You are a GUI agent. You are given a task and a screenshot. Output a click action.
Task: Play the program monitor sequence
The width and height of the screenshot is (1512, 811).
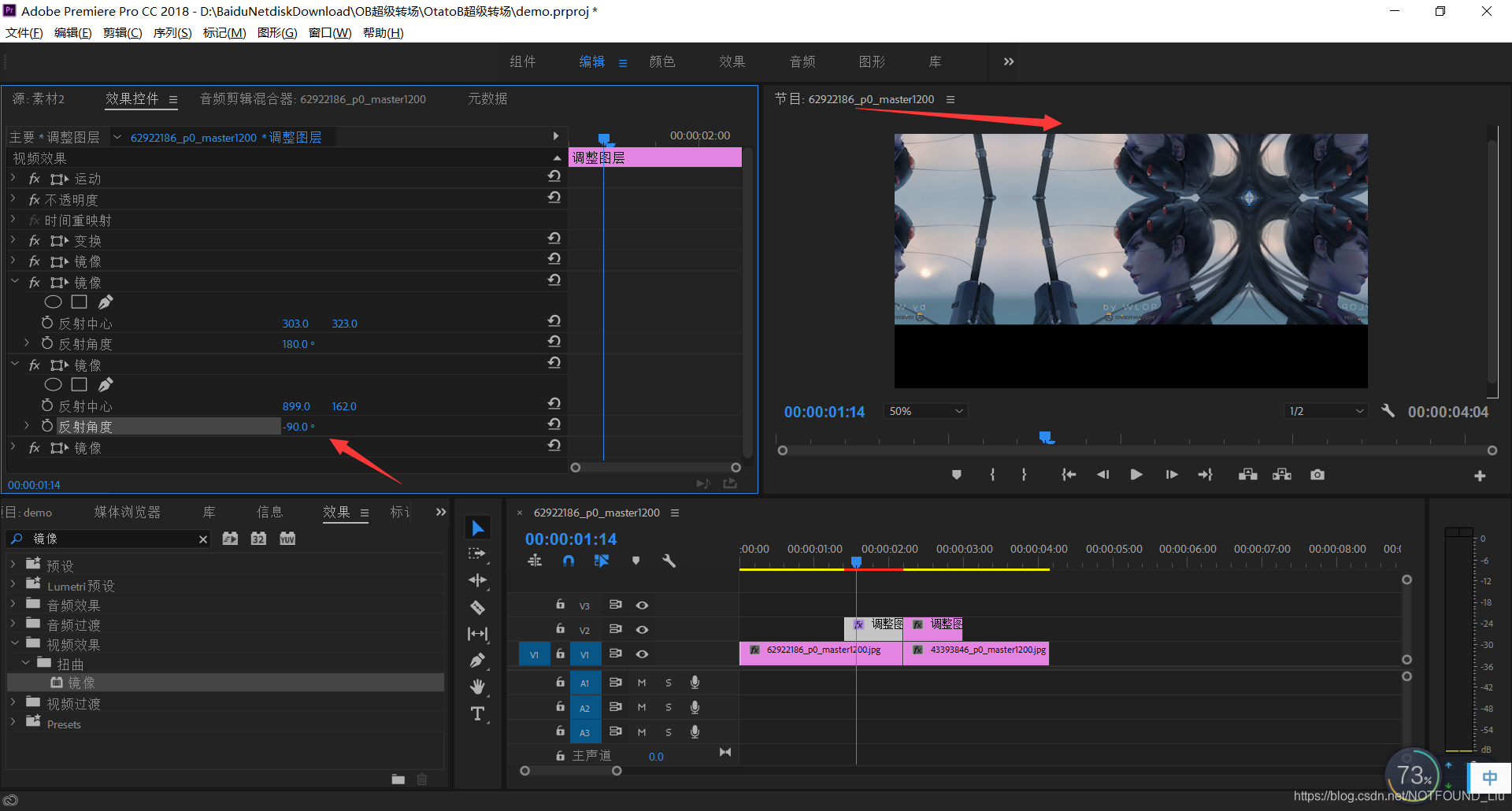1136,475
